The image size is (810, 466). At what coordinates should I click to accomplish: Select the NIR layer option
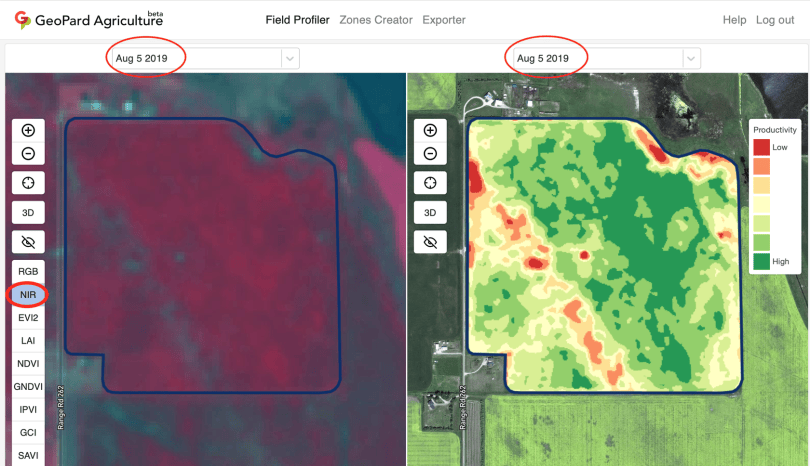click(28, 294)
